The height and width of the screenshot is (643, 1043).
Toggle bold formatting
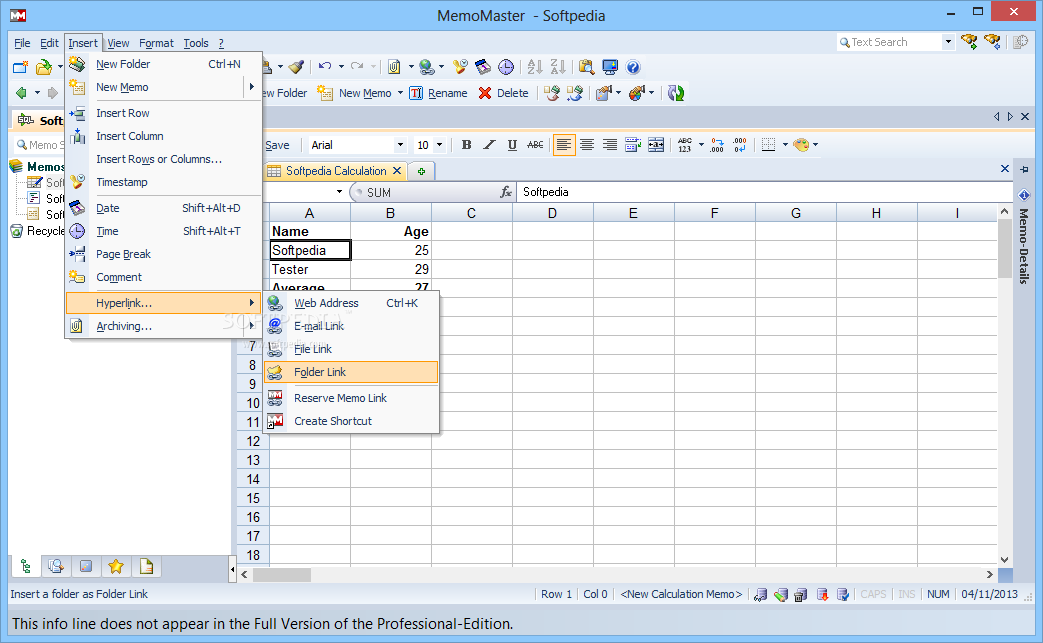click(466, 145)
